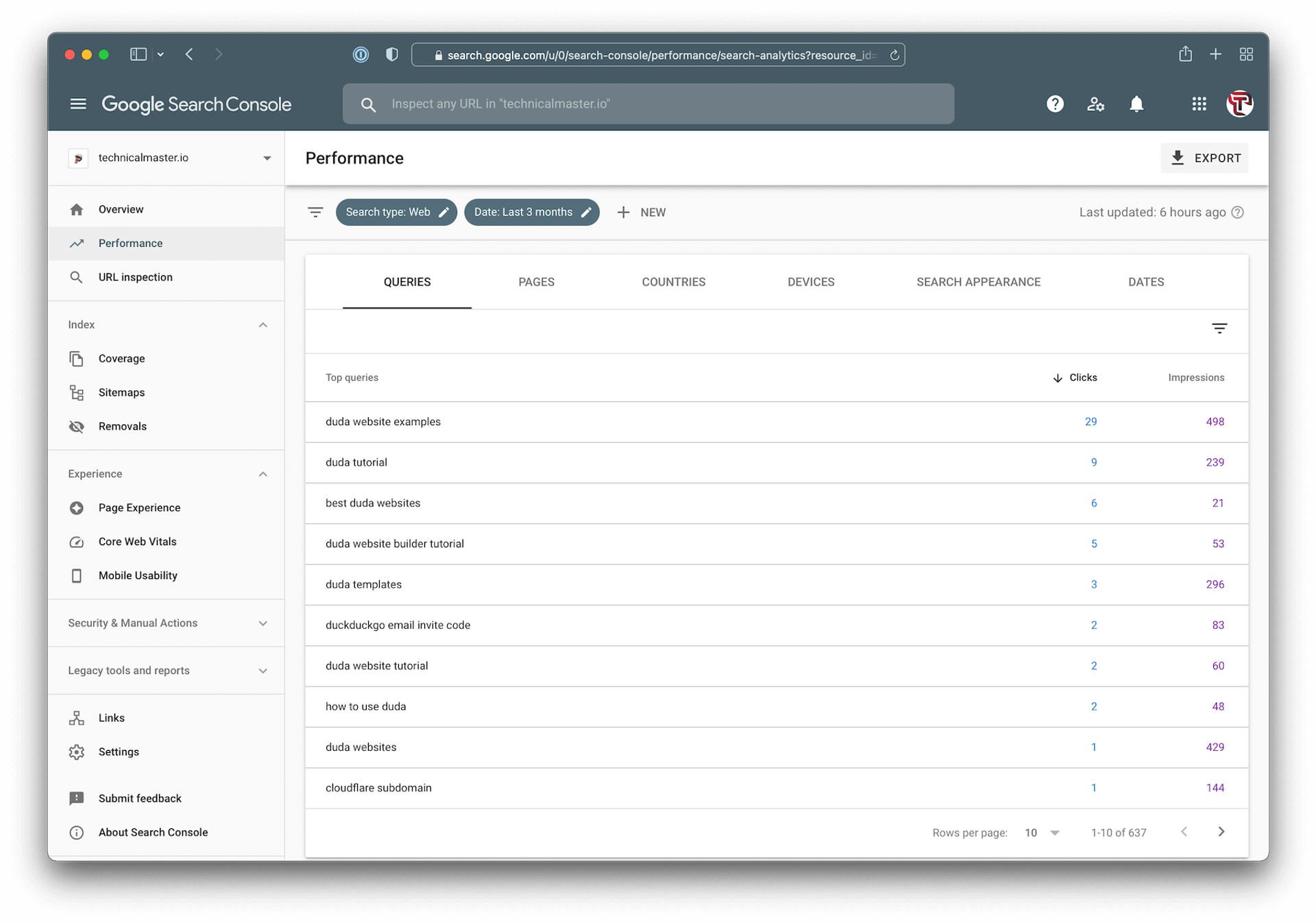Switch to the Pages tab

click(x=536, y=282)
